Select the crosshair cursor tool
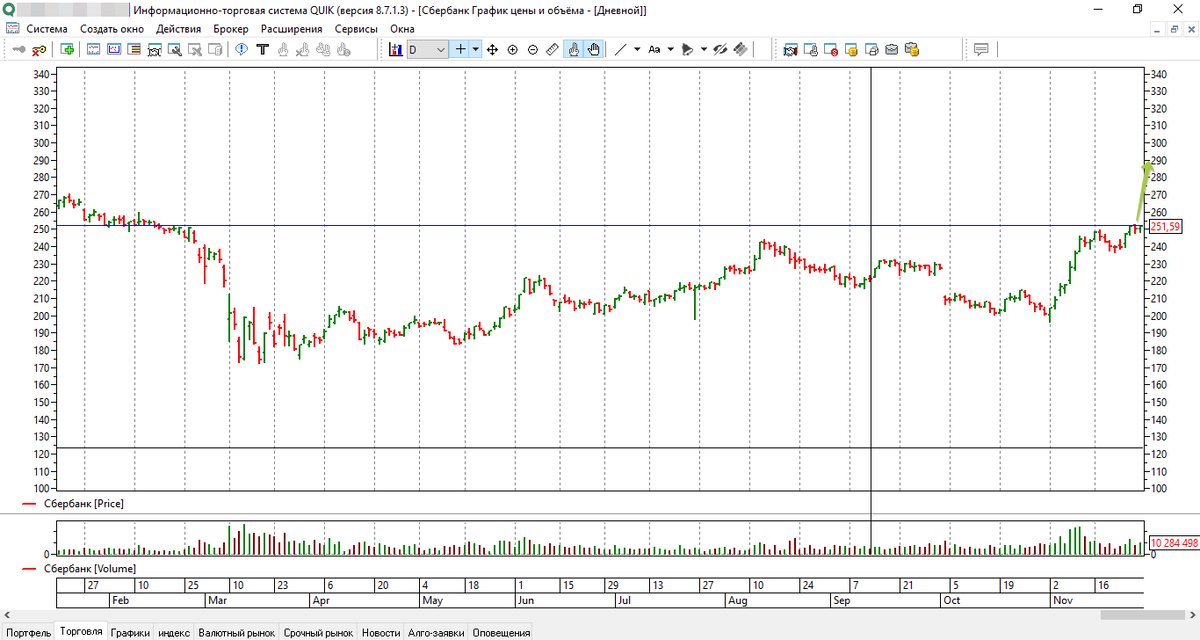 pyautogui.click(x=460, y=49)
